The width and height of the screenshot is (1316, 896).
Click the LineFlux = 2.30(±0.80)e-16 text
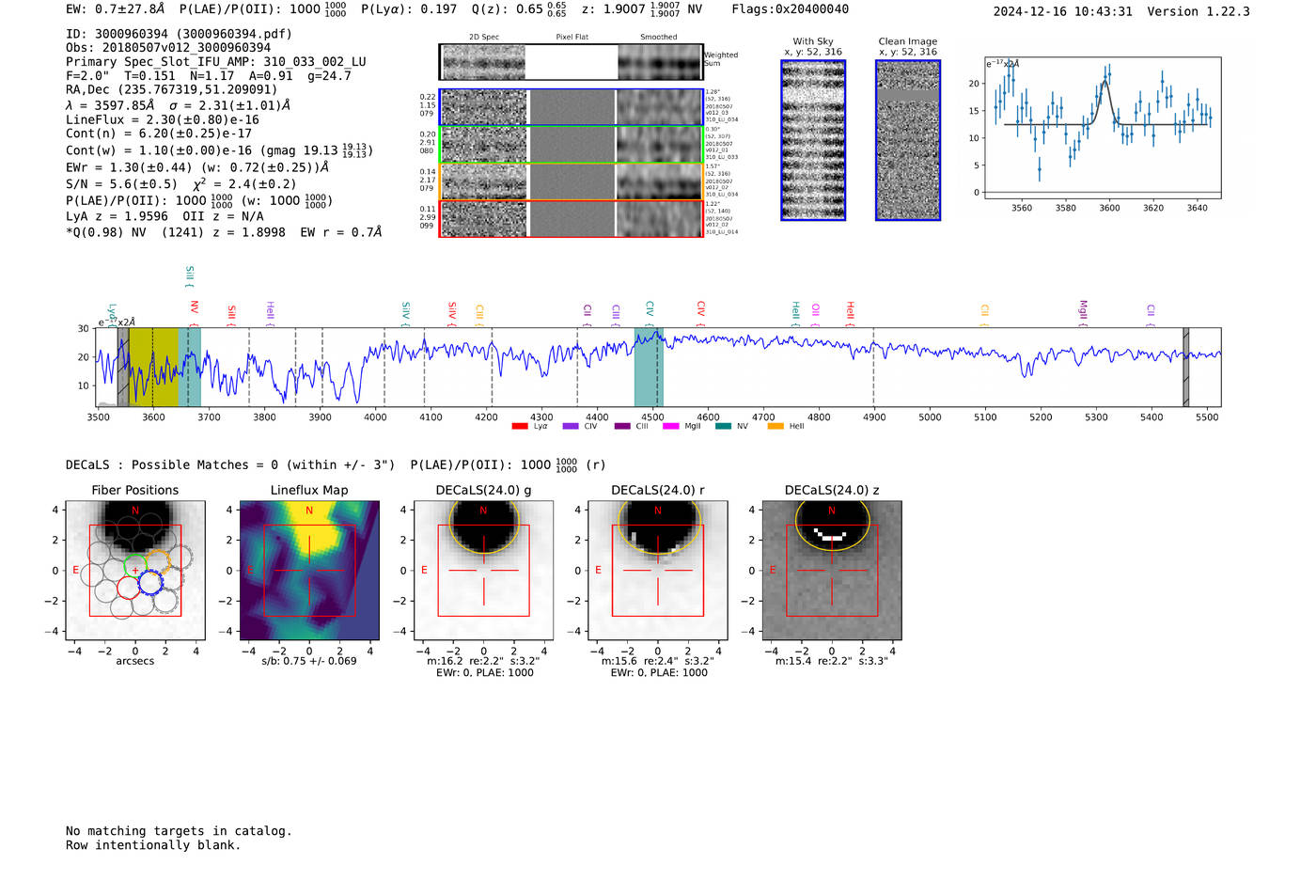pyautogui.click(x=163, y=120)
